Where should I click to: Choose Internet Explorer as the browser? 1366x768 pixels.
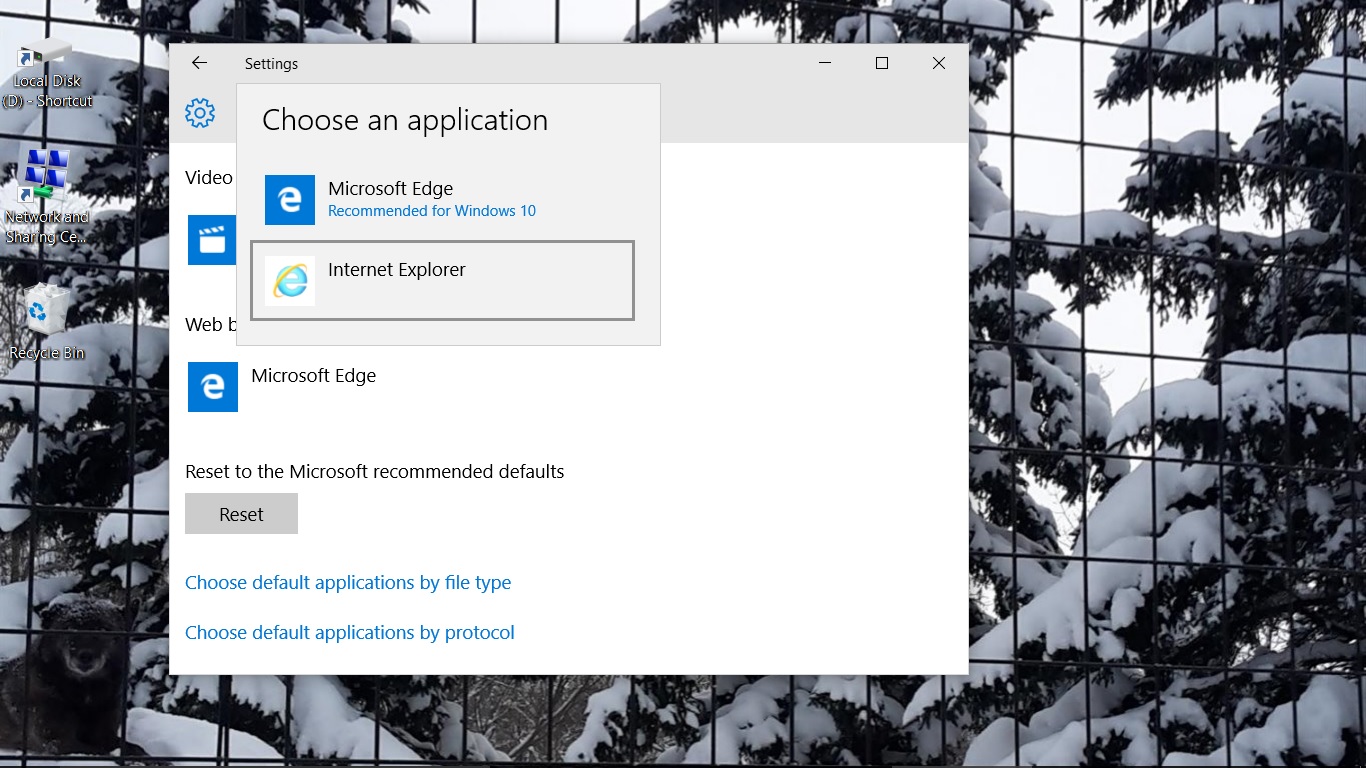click(x=442, y=280)
